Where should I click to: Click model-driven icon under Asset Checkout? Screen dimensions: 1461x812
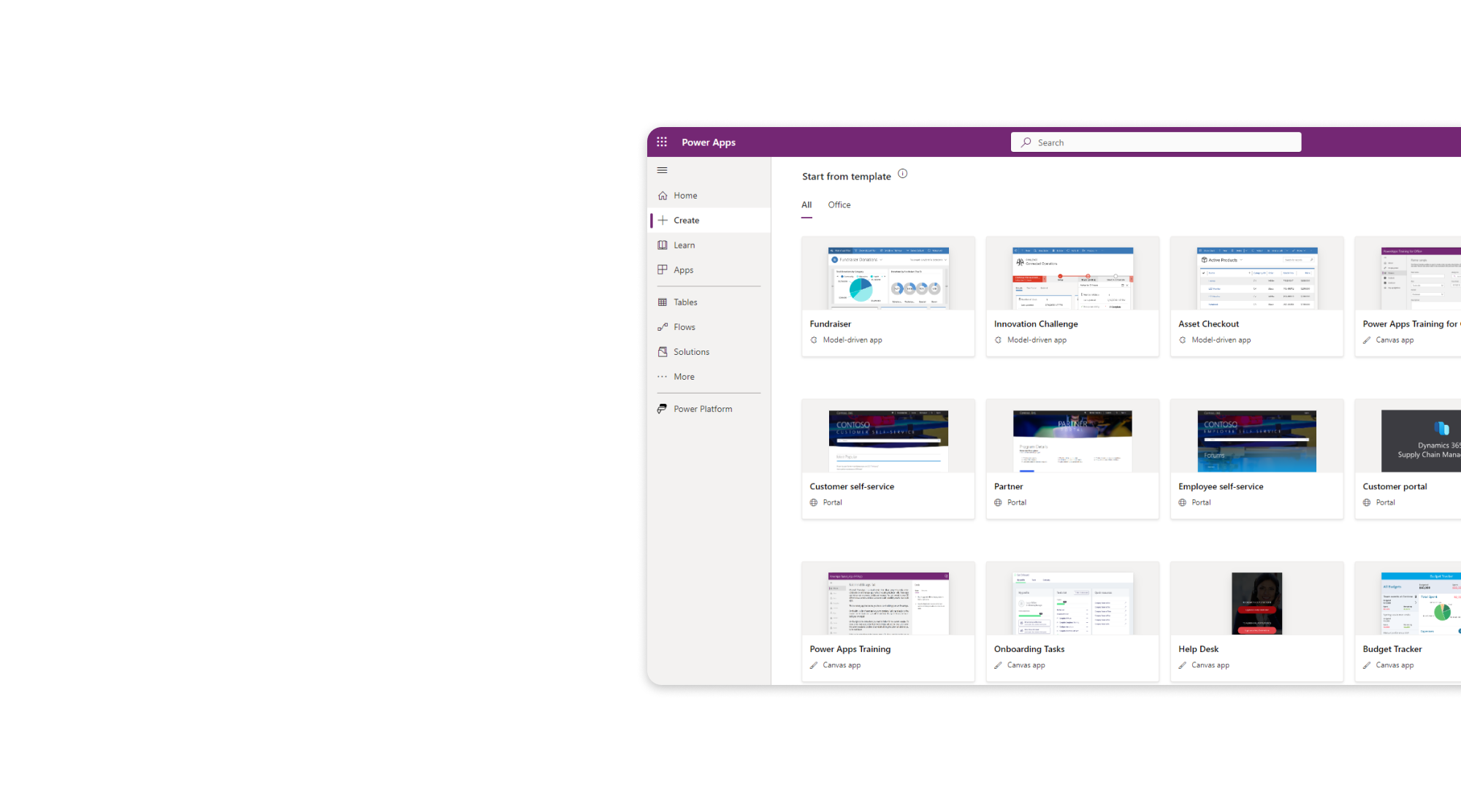pyautogui.click(x=1183, y=340)
